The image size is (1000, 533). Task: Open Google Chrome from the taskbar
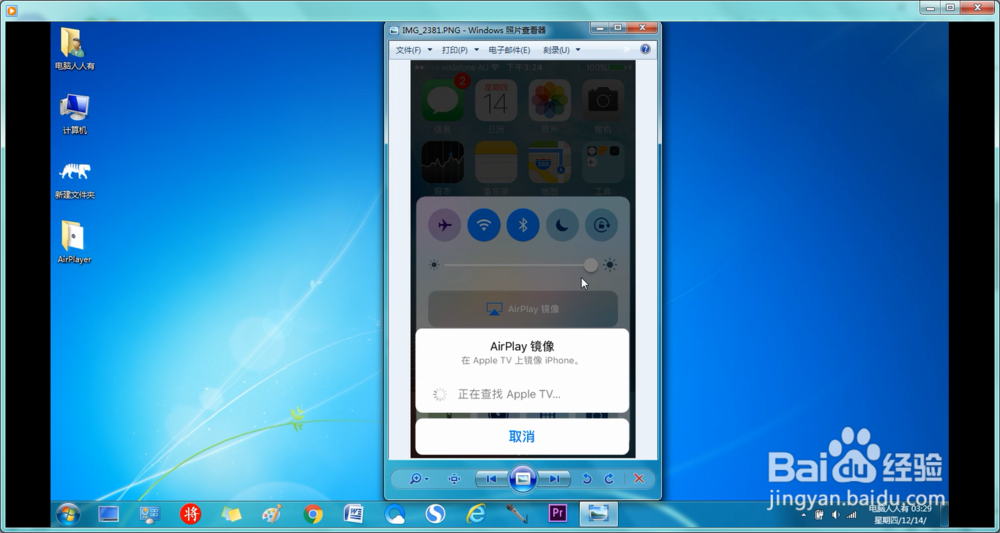[x=312, y=514]
